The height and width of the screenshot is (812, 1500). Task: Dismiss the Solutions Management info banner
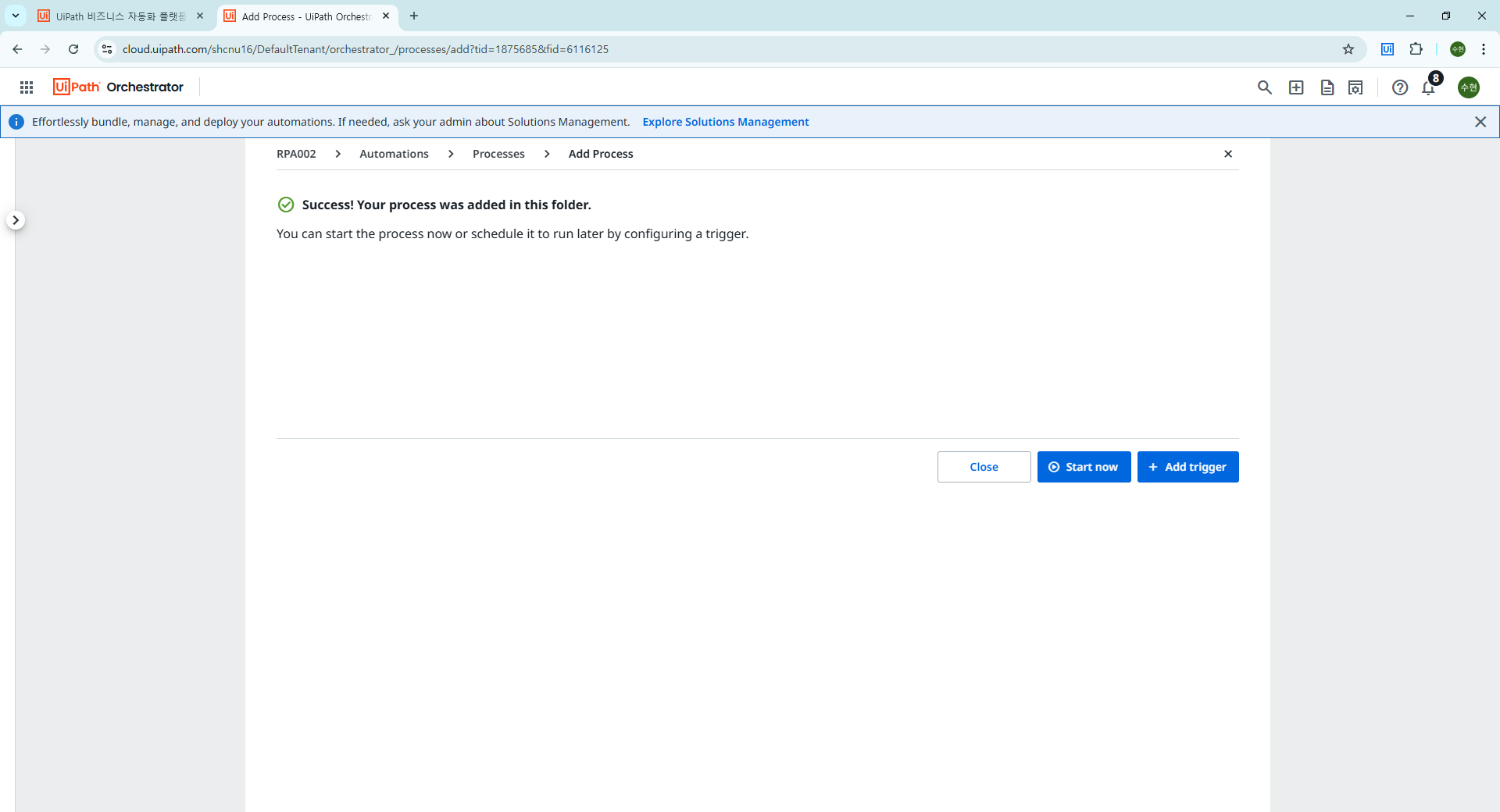click(x=1480, y=122)
